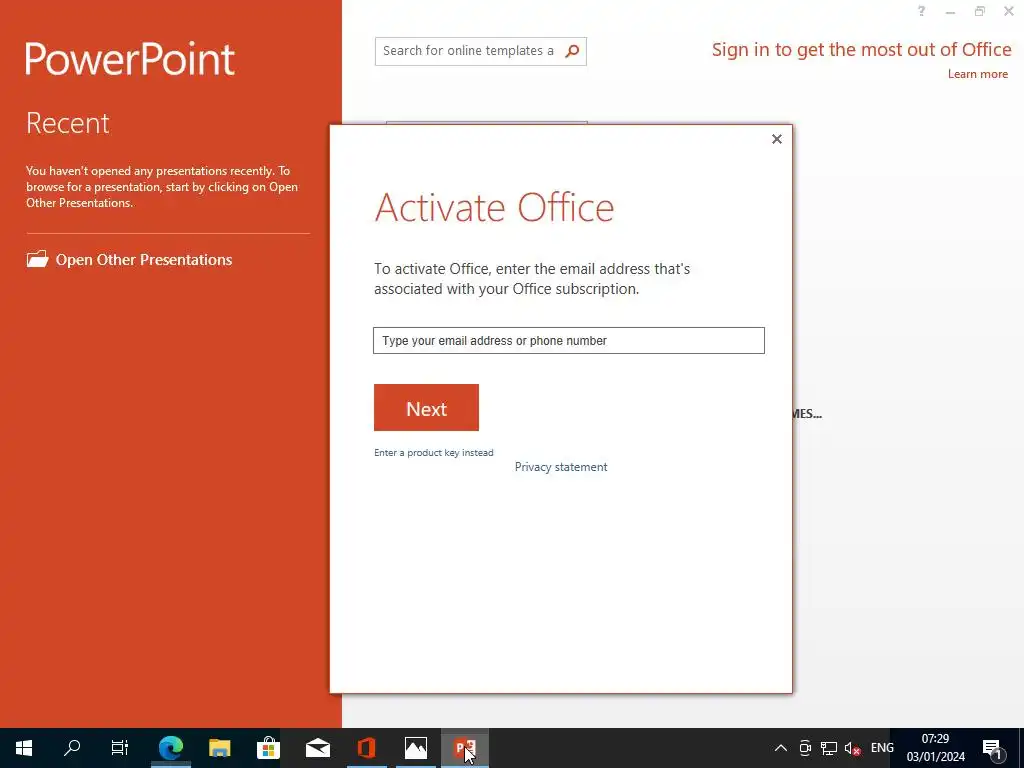Click Open Other Presentations
Viewport: 1024px width, 768px height.
point(144,259)
